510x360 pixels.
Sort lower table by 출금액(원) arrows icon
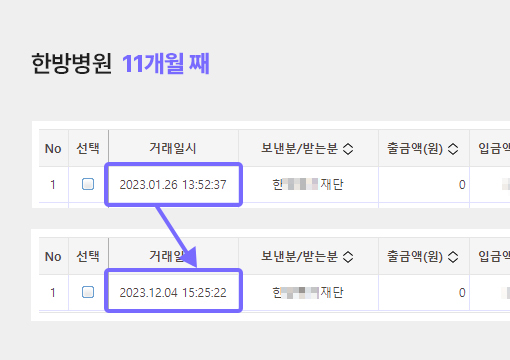point(453,257)
